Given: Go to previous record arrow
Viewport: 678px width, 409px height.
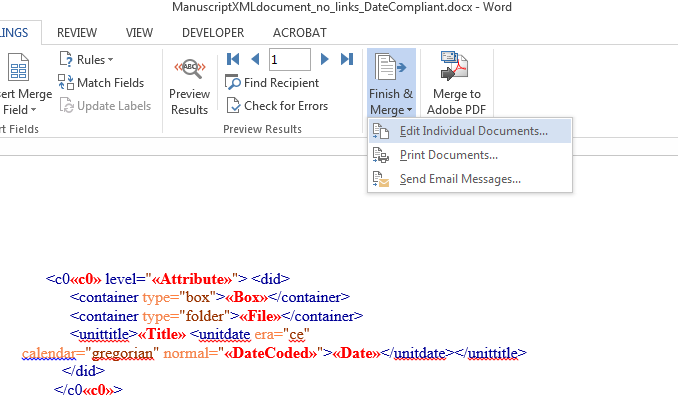Looking at the screenshot, I should point(254,60).
